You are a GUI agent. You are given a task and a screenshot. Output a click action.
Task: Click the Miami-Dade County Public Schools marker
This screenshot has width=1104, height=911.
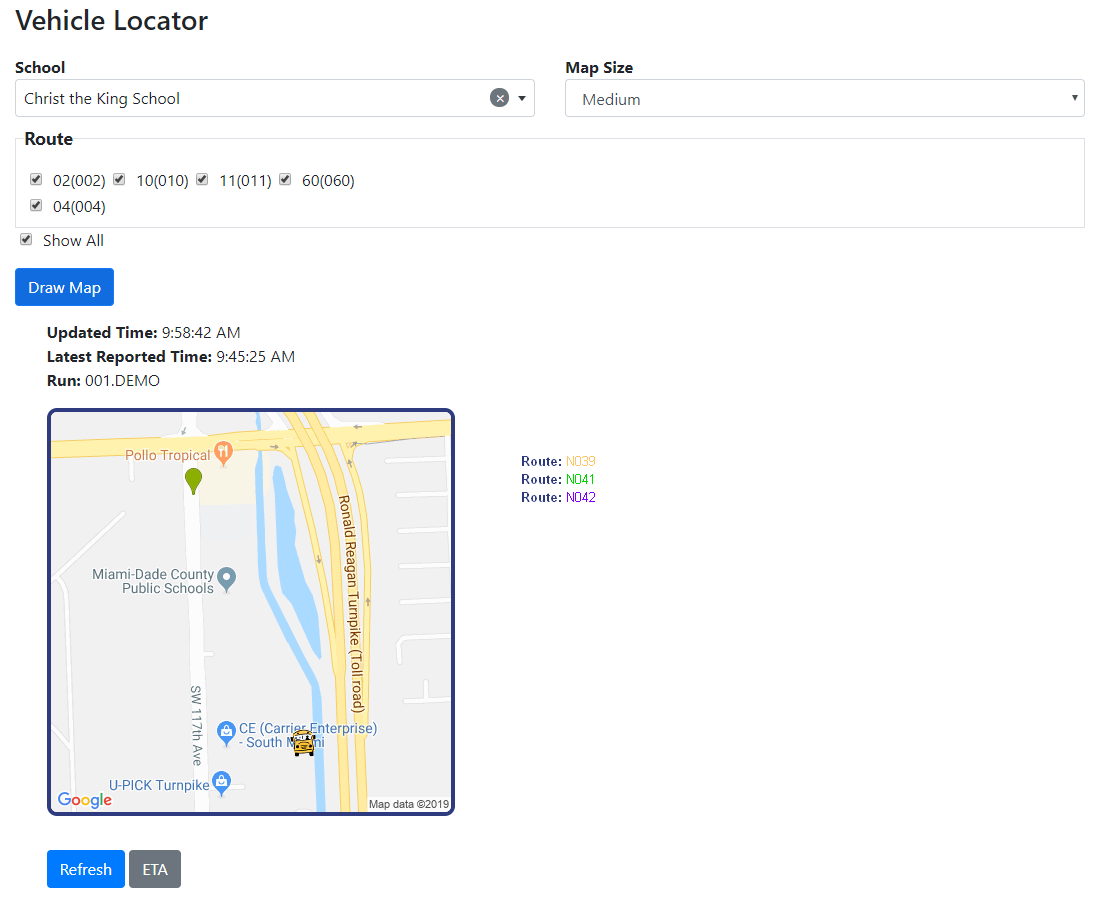point(227,577)
